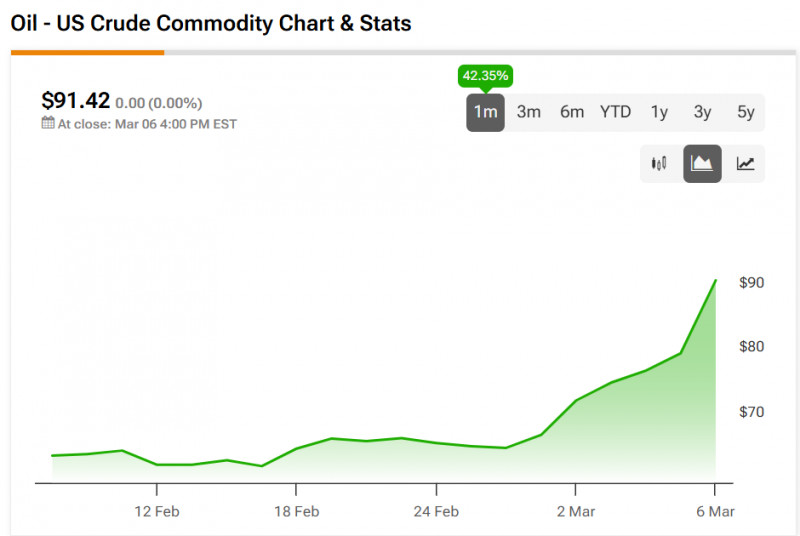Viewport: 800px width, 536px height.
Task: Switch to line chart view
Action: click(x=745, y=164)
